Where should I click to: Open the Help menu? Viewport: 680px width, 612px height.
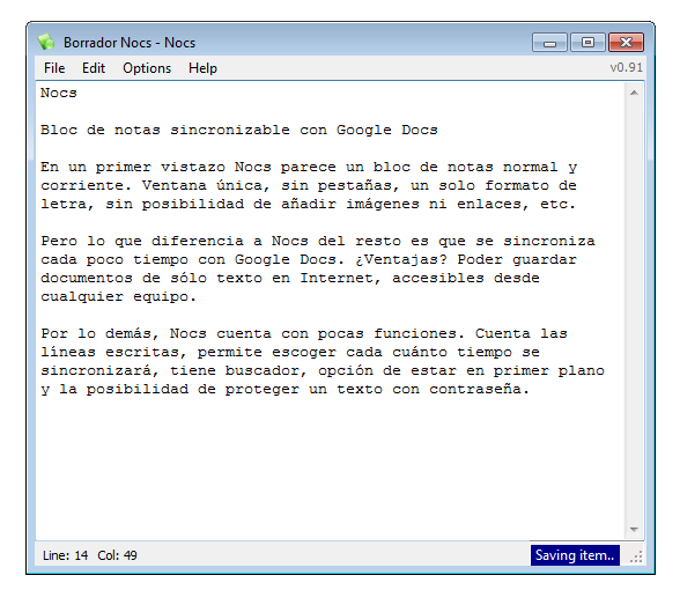203,68
